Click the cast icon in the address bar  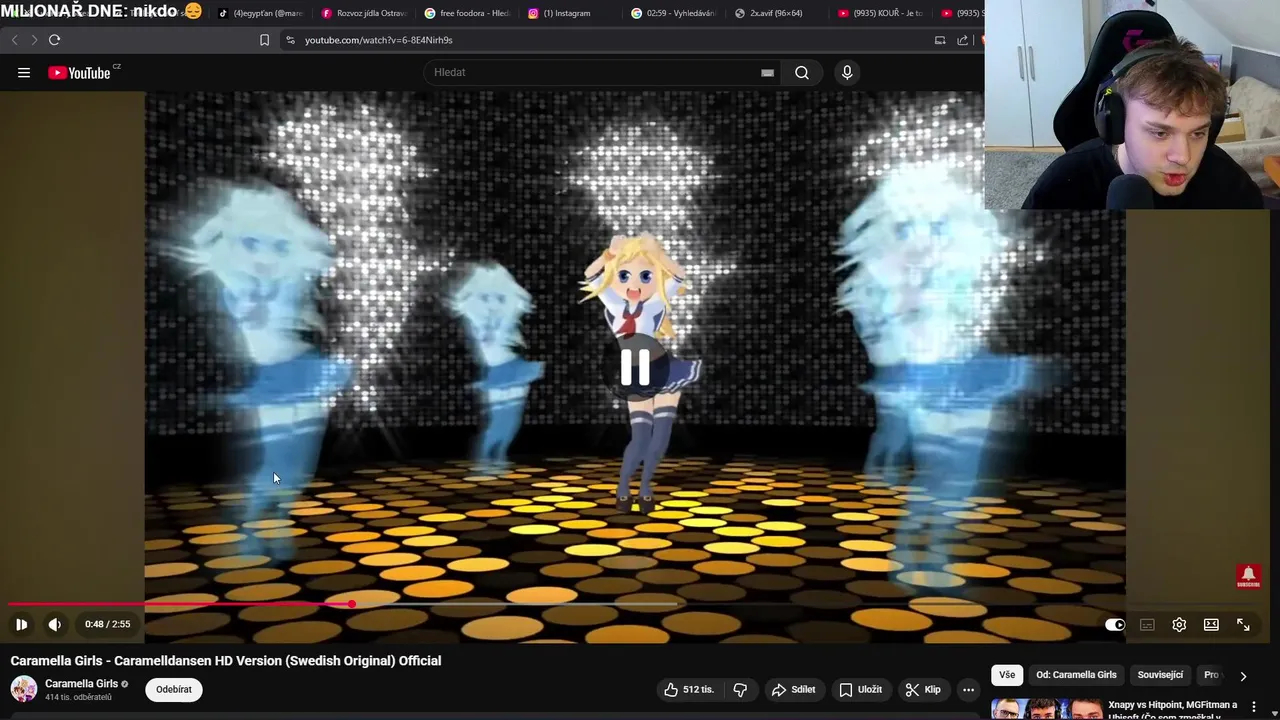pos(940,40)
